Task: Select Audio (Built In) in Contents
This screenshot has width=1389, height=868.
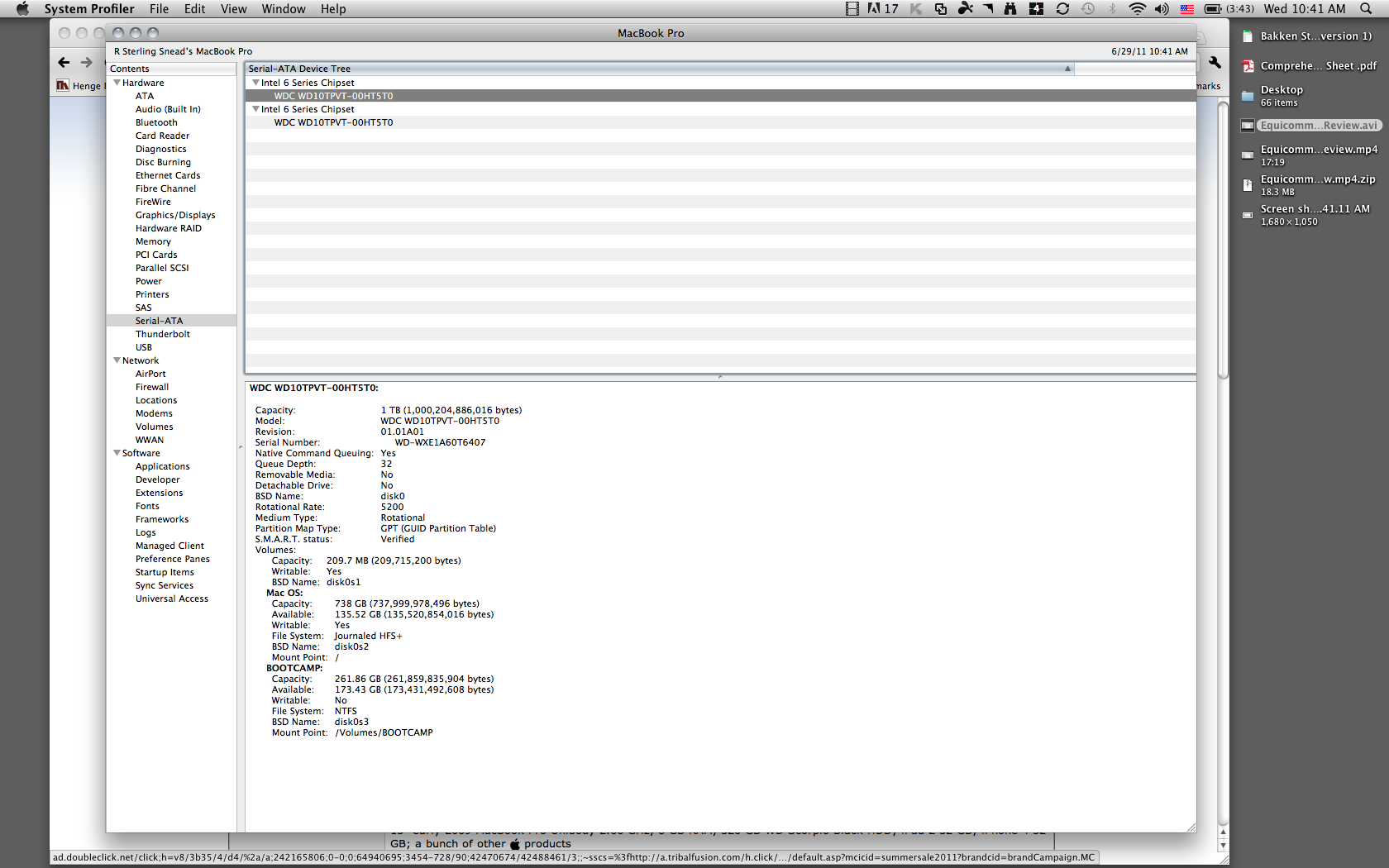Action: [x=168, y=109]
